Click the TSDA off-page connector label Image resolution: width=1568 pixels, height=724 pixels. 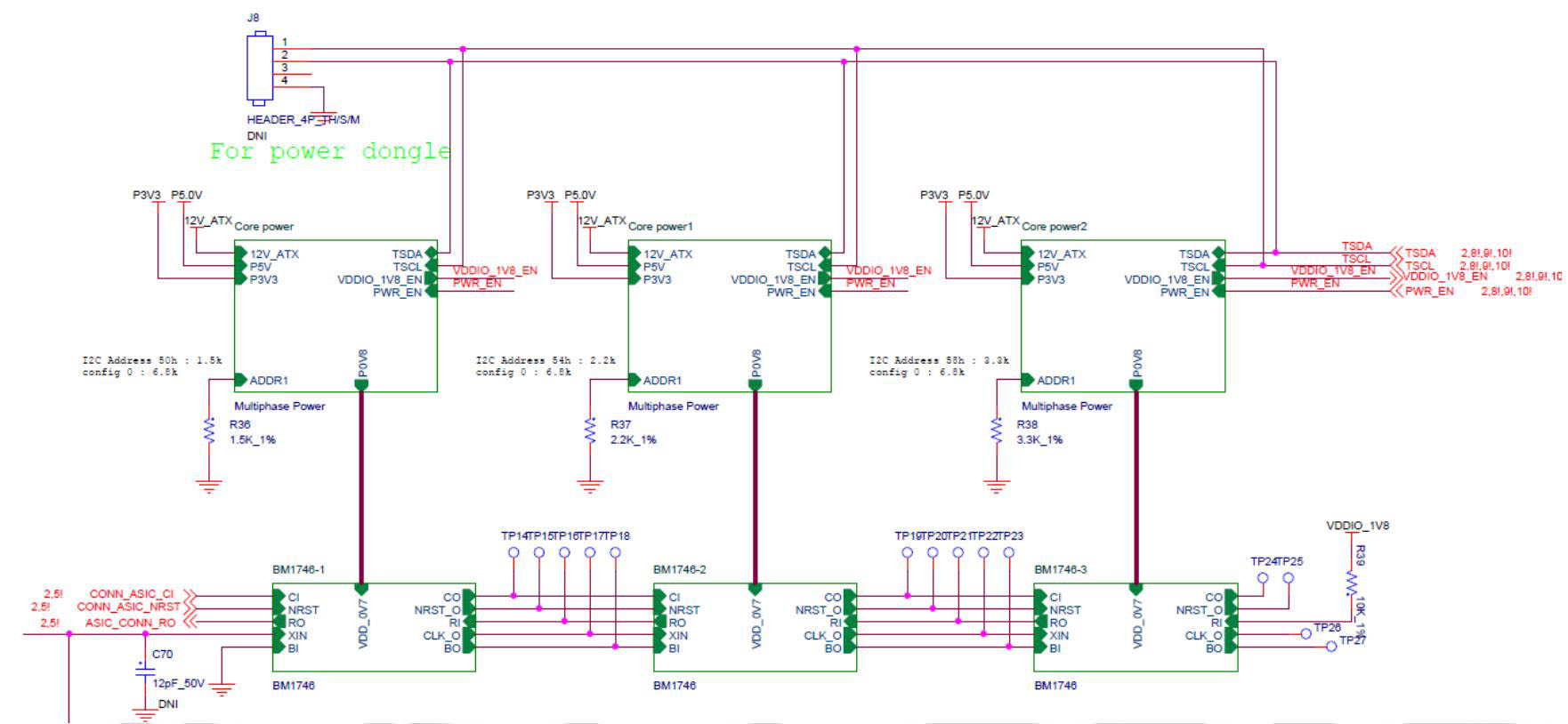tap(1419, 253)
